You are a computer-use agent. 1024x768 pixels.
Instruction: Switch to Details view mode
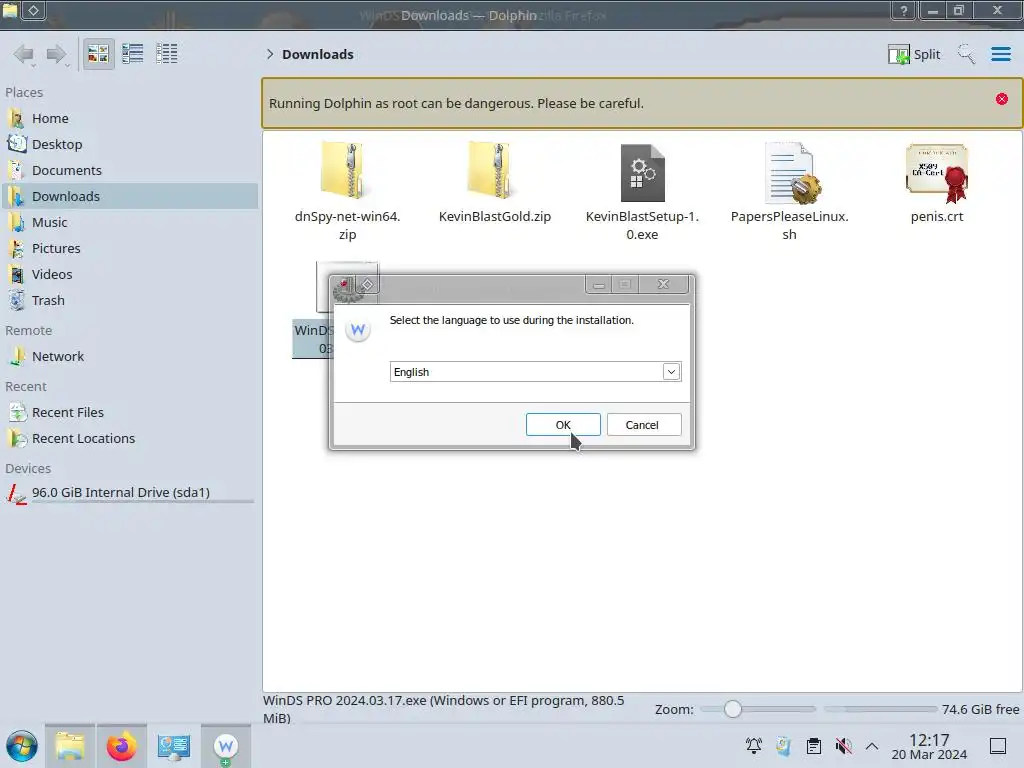[x=167, y=54]
